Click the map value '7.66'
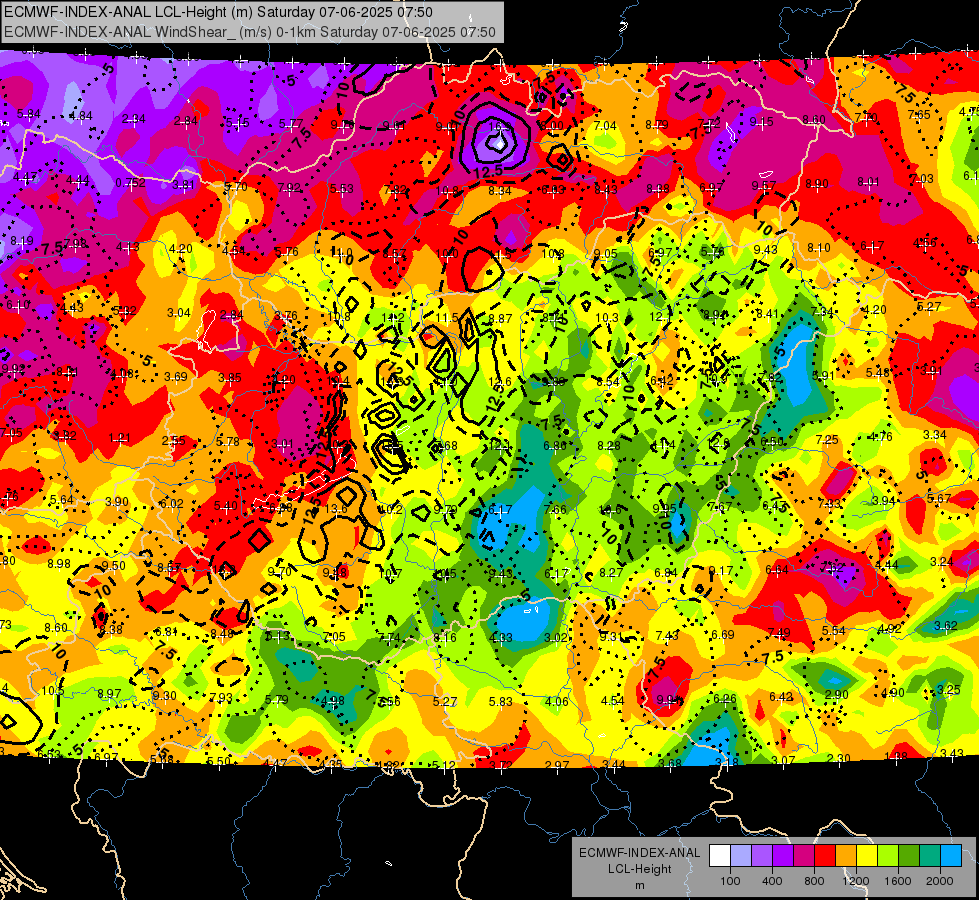 point(555,509)
